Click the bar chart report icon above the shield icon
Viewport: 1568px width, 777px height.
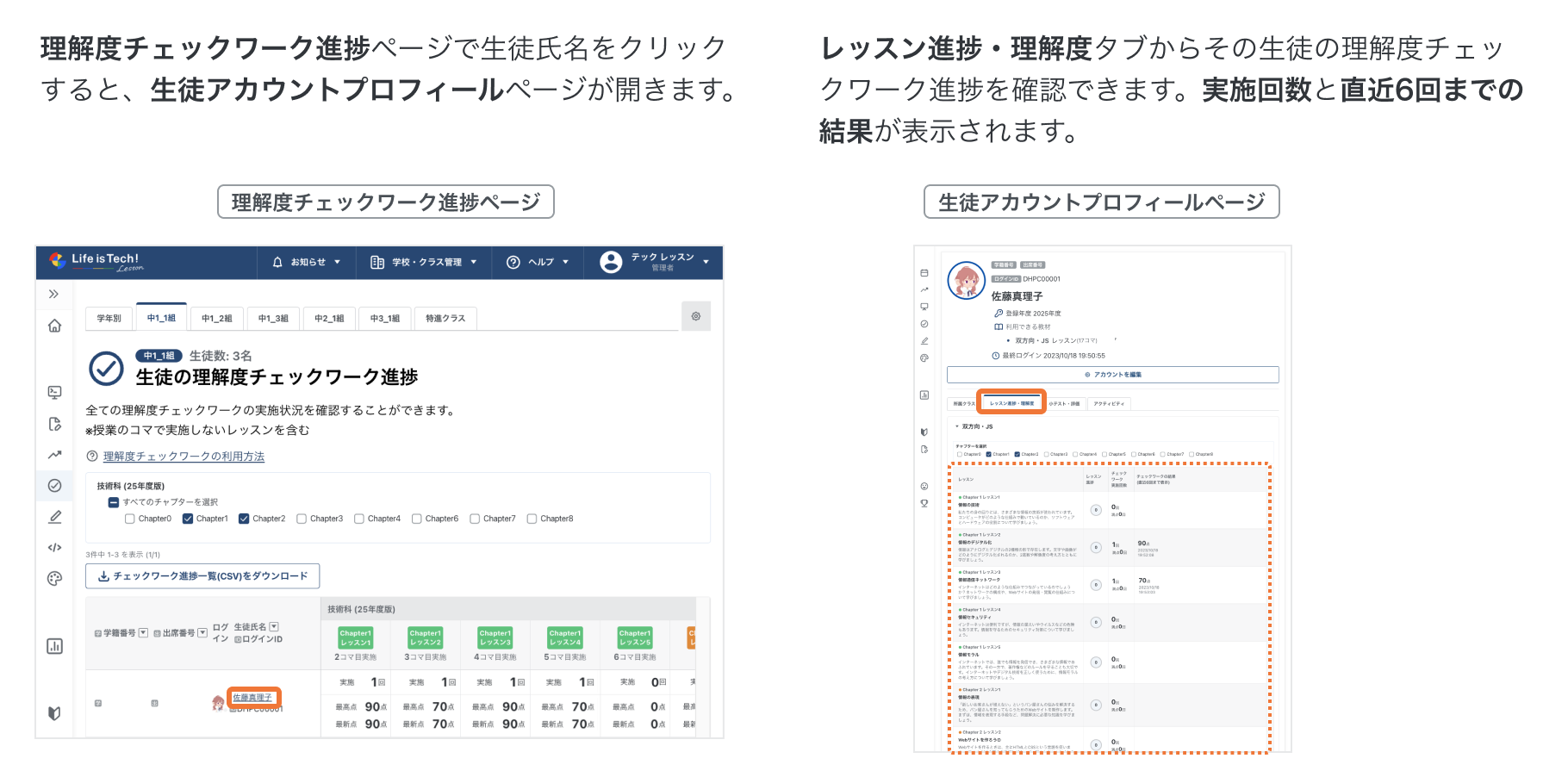(54, 646)
